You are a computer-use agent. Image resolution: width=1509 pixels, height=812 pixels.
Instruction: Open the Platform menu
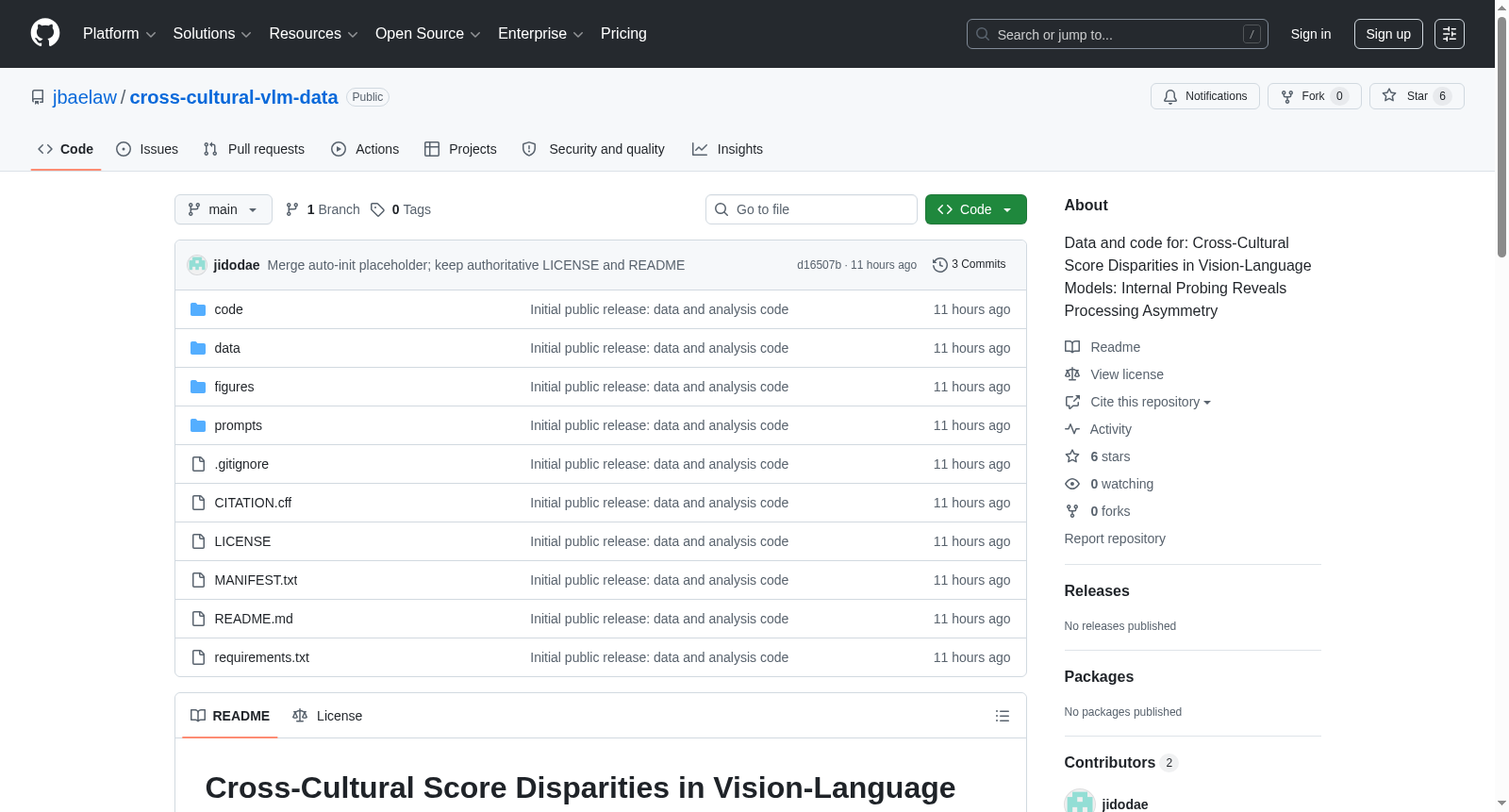tap(119, 34)
